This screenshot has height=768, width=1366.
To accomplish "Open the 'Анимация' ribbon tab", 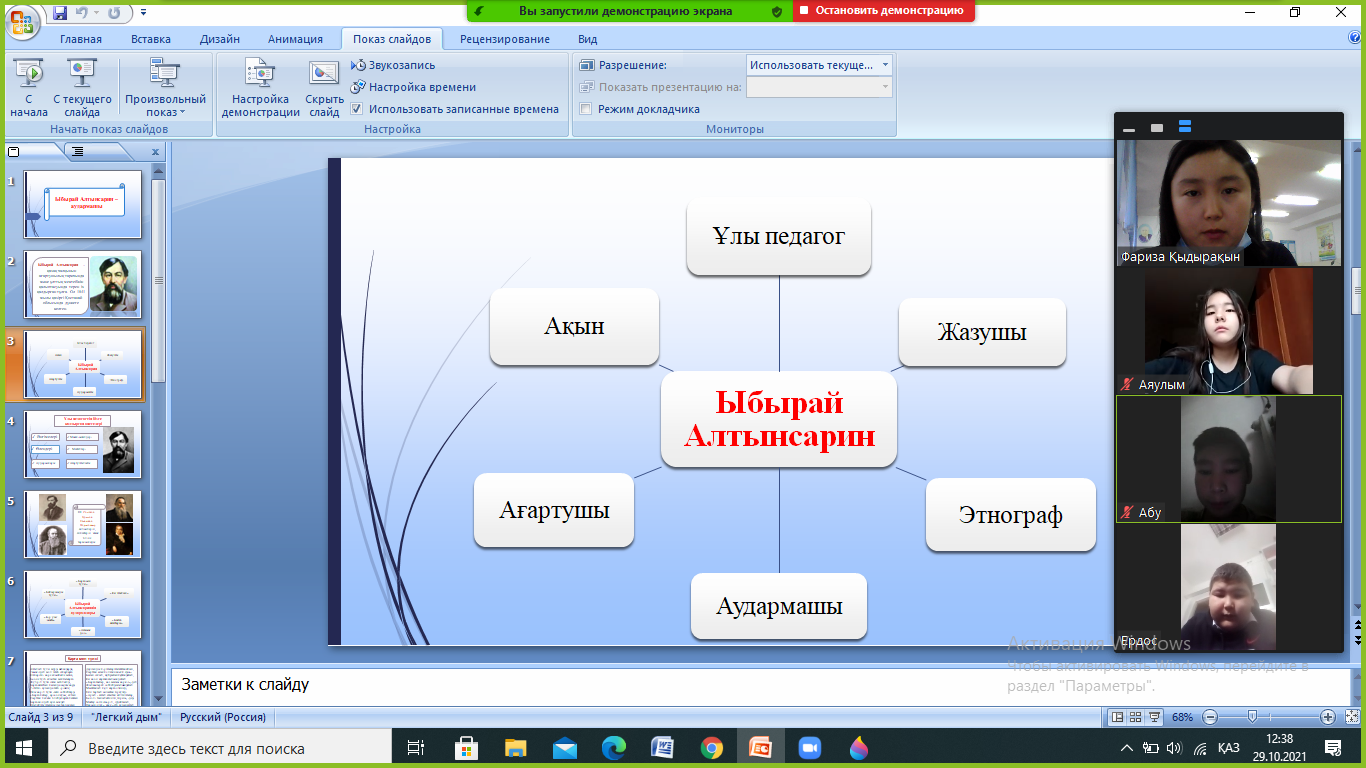I will click(295, 39).
